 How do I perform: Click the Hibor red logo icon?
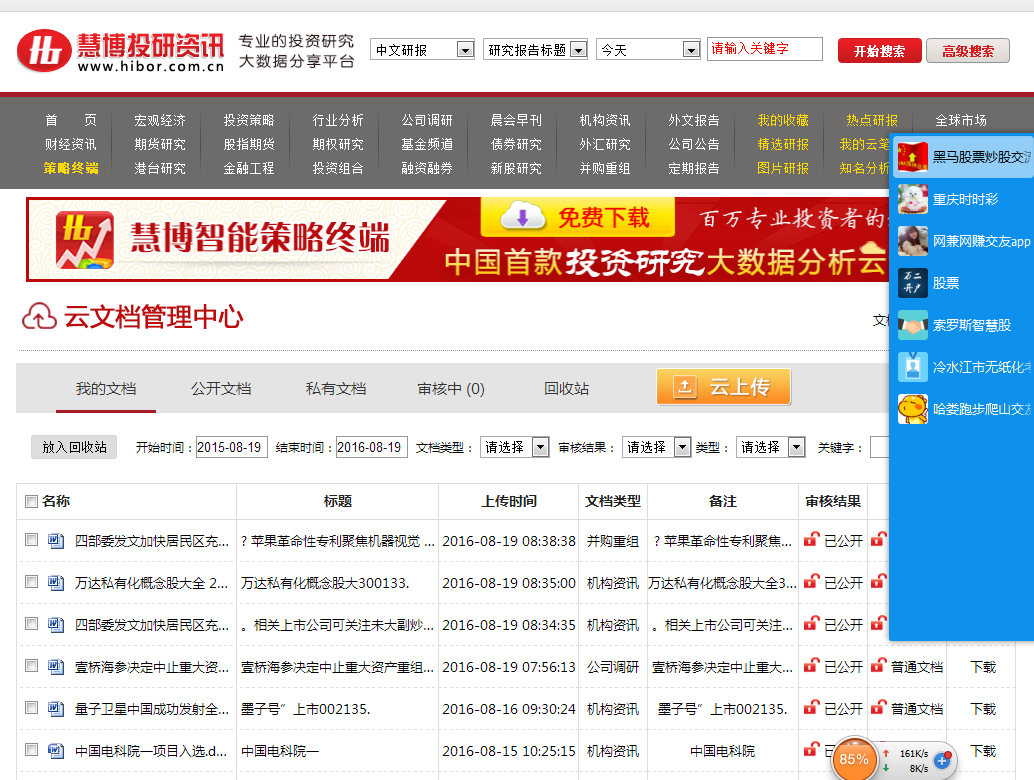pos(40,47)
